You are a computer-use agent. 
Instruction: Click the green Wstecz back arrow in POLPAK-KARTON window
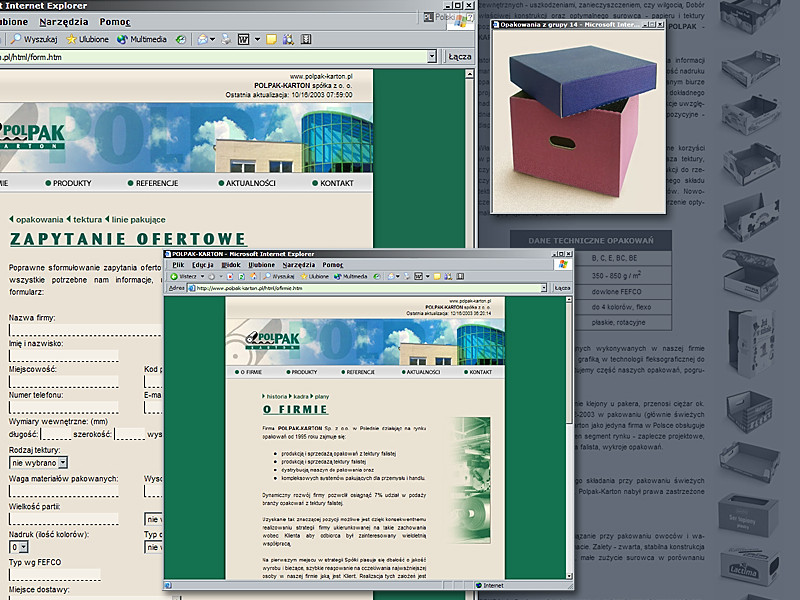click(x=174, y=277)
